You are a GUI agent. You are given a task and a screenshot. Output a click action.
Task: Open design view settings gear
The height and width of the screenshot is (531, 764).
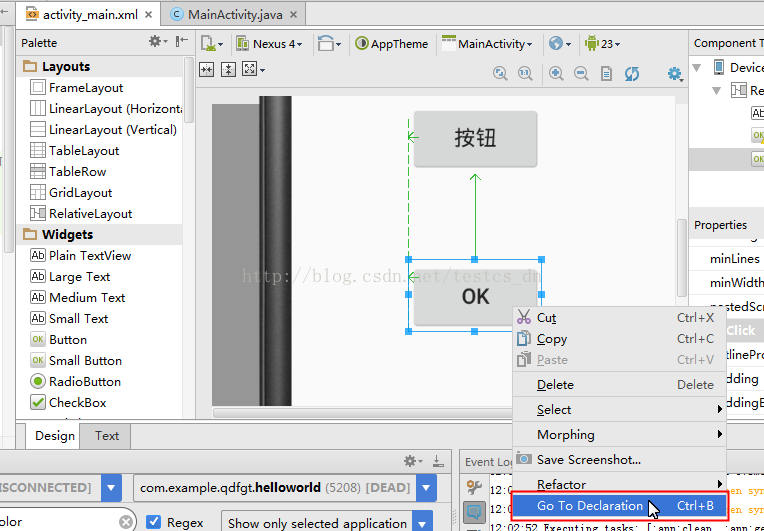pos(675,74)
